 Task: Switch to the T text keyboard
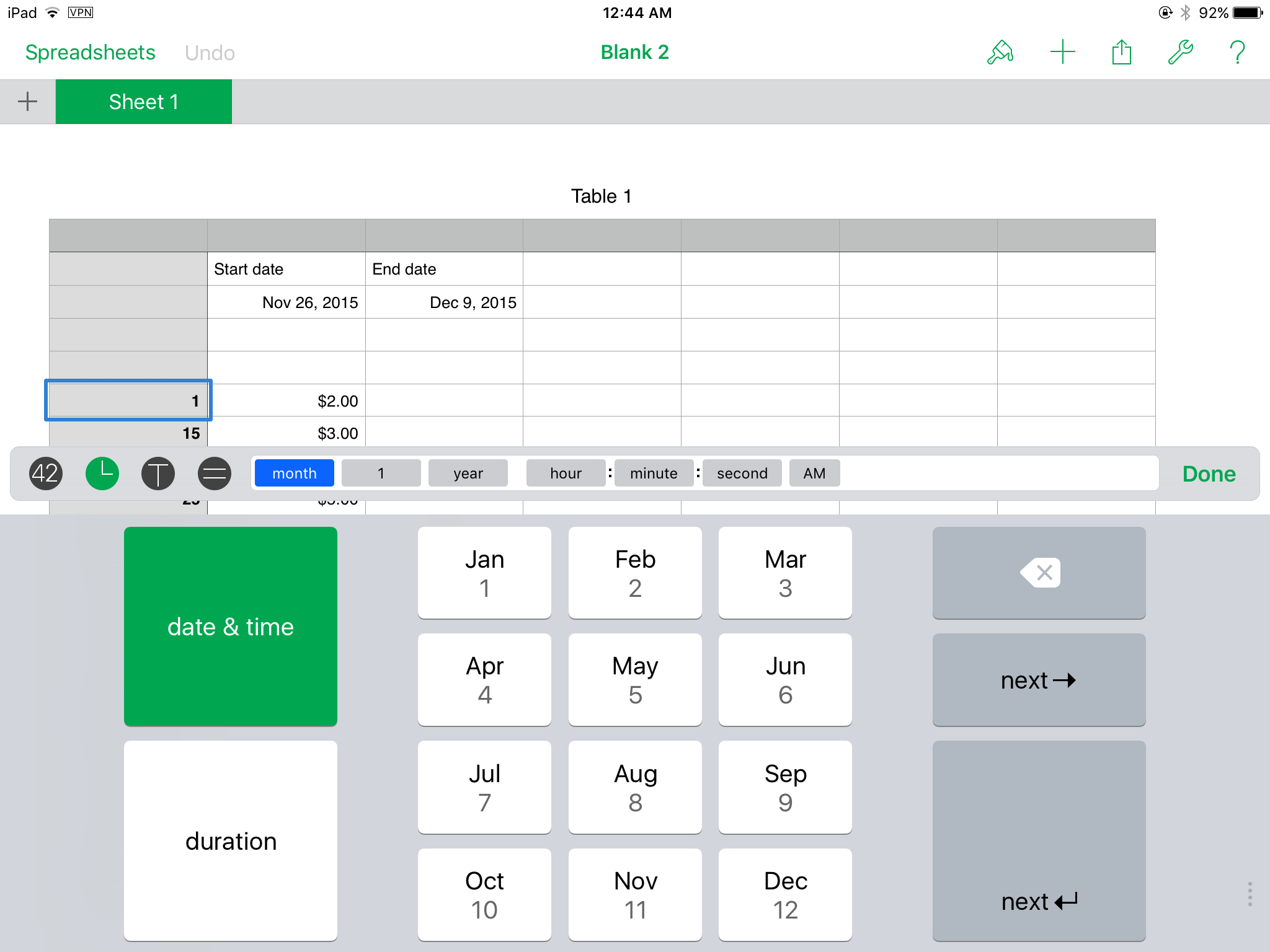click(x=158, y=474)
